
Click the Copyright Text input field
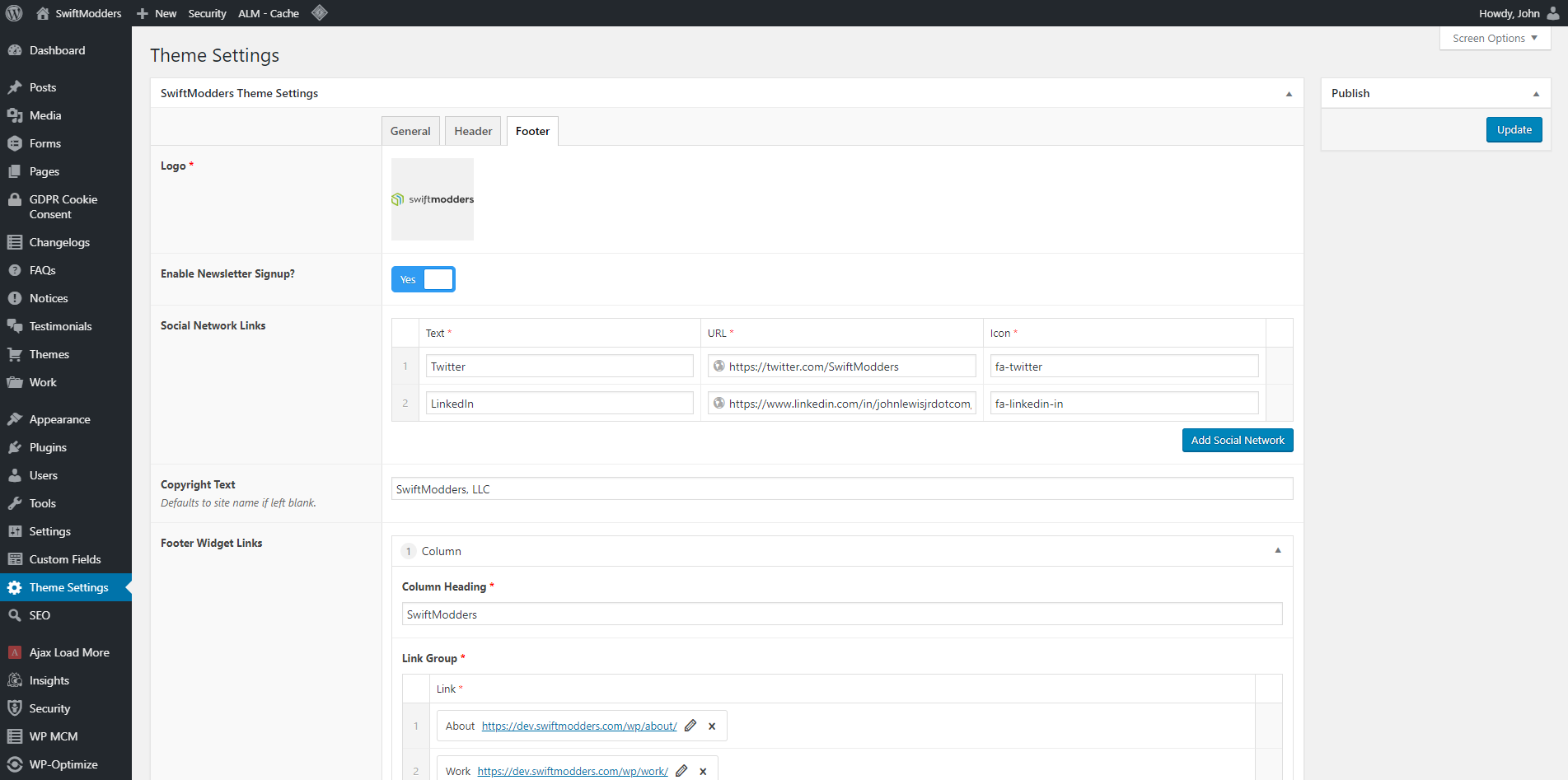[x=842, y=488]
